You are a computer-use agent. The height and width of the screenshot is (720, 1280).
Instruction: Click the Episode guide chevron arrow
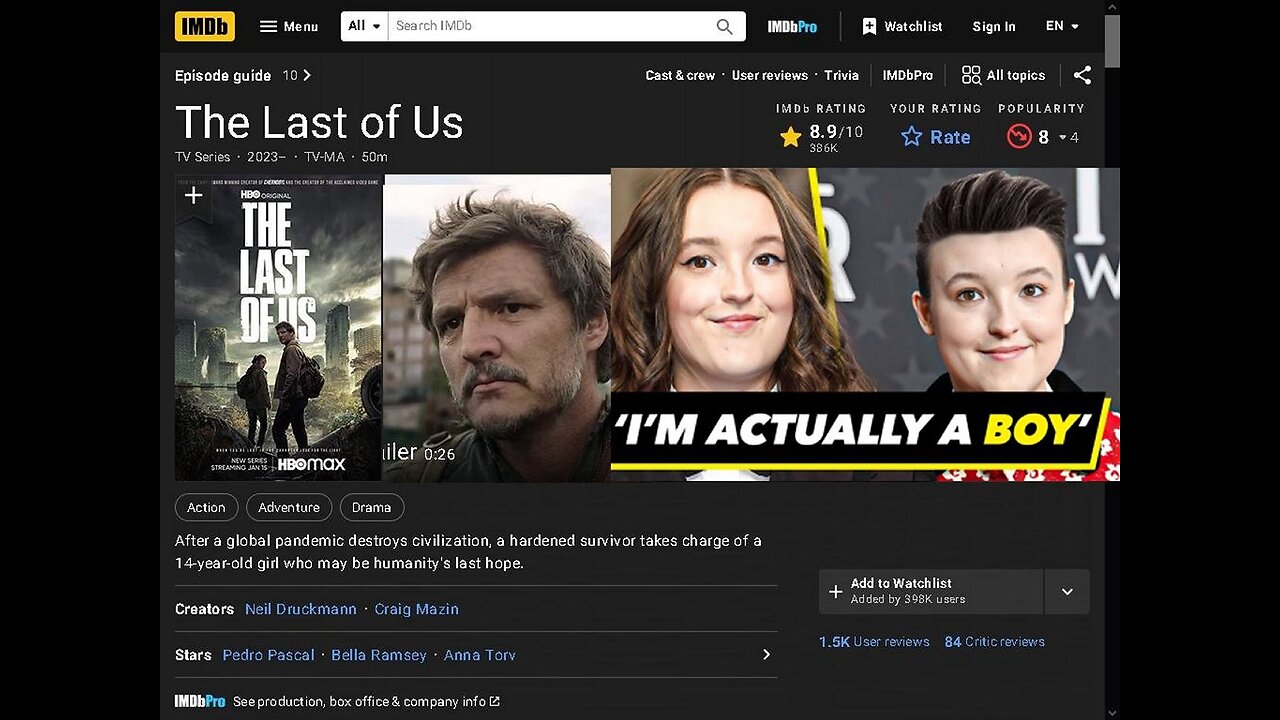pyautogui.click(x=306, y=75)
